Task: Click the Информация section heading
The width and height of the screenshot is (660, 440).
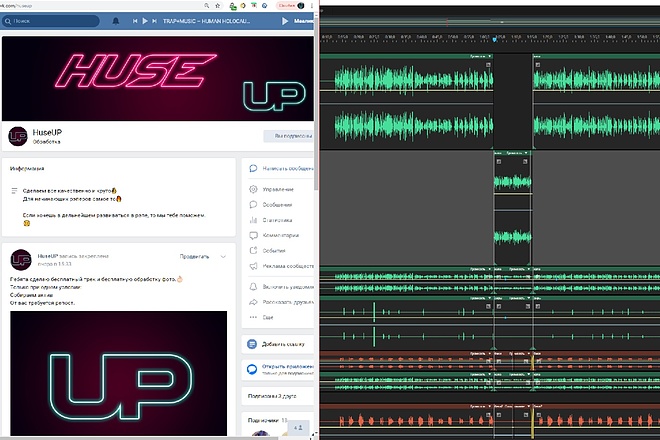Action: click(27, 168)
